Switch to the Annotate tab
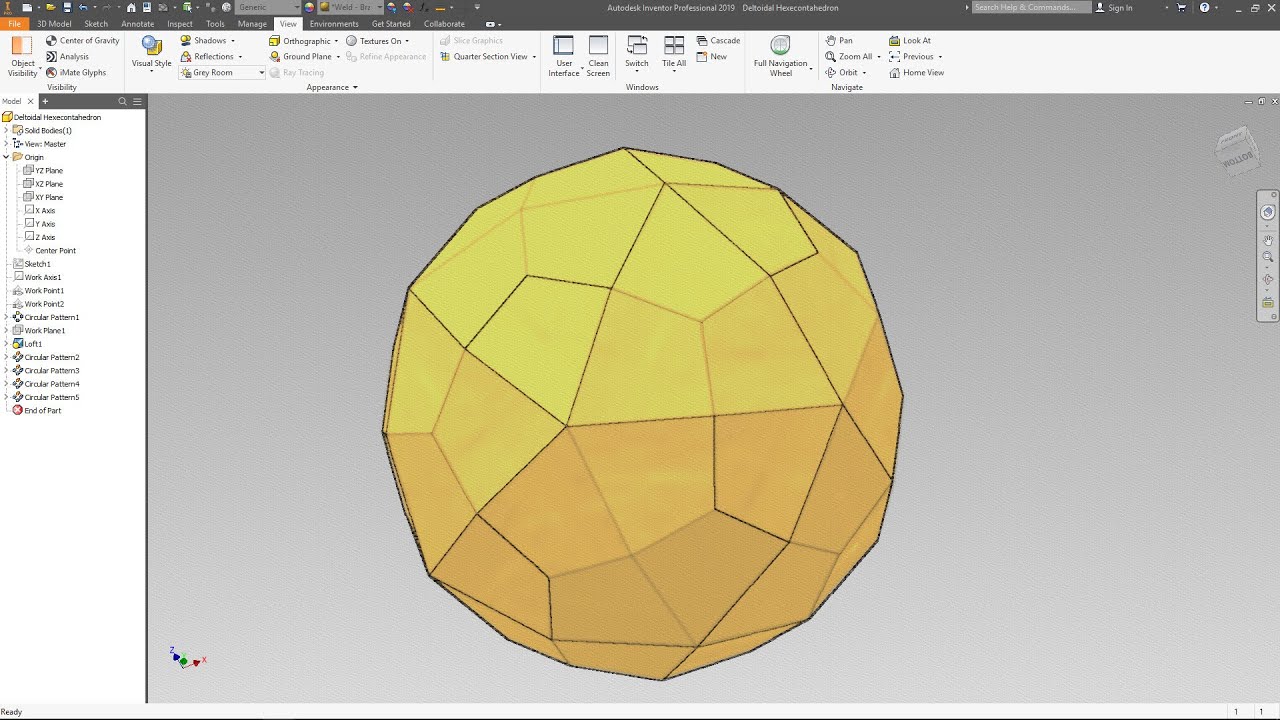The width and height of the screenshot is (1280, 720). click(x=138, y=24)
